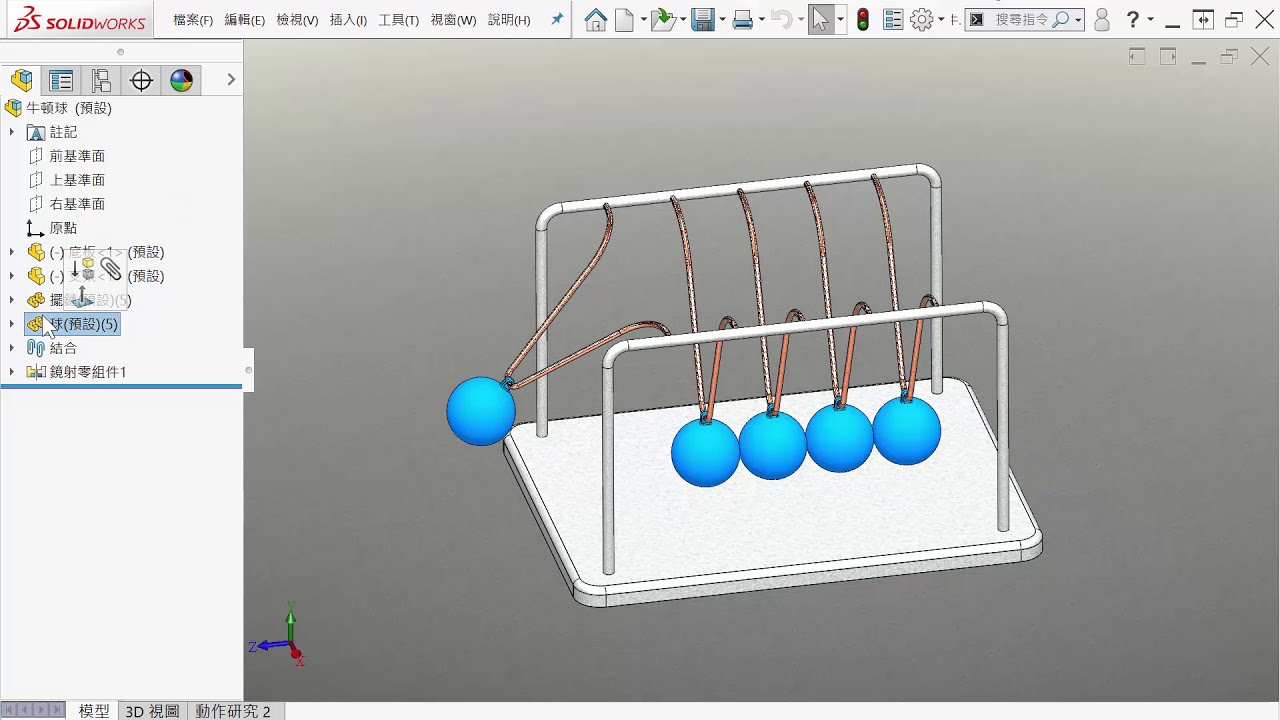Click the mate paperclip icon in the popup

[111, 269]
